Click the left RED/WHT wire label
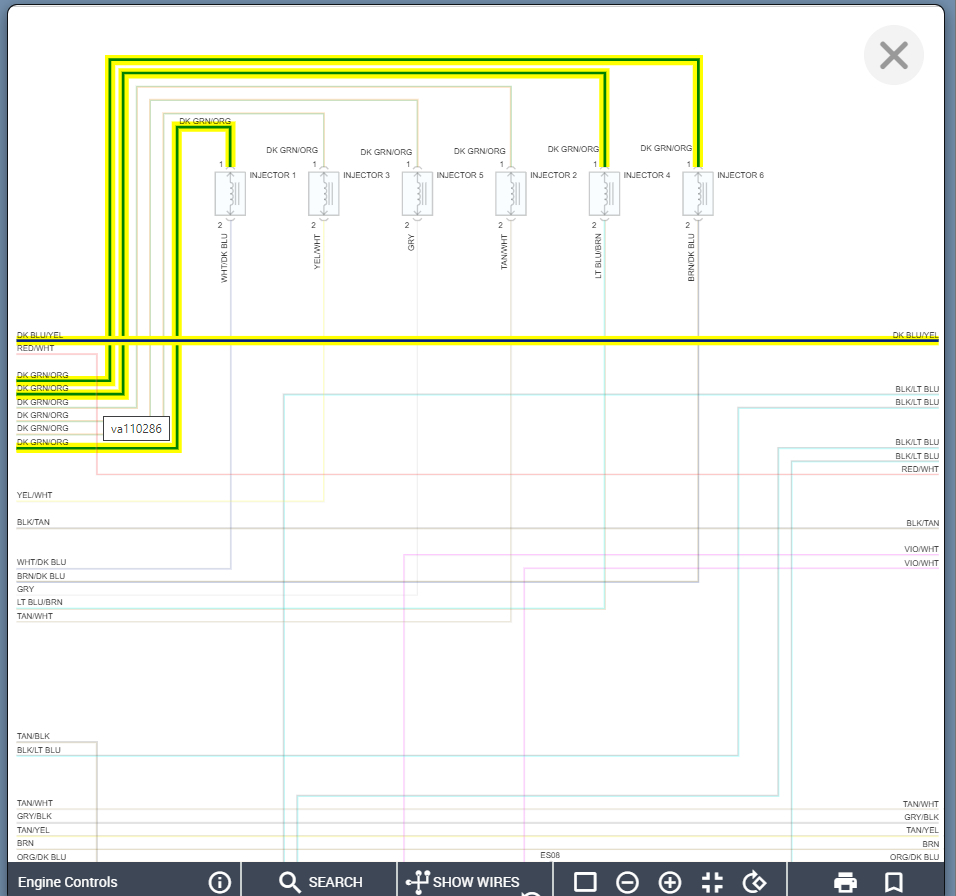 point(35,348)
